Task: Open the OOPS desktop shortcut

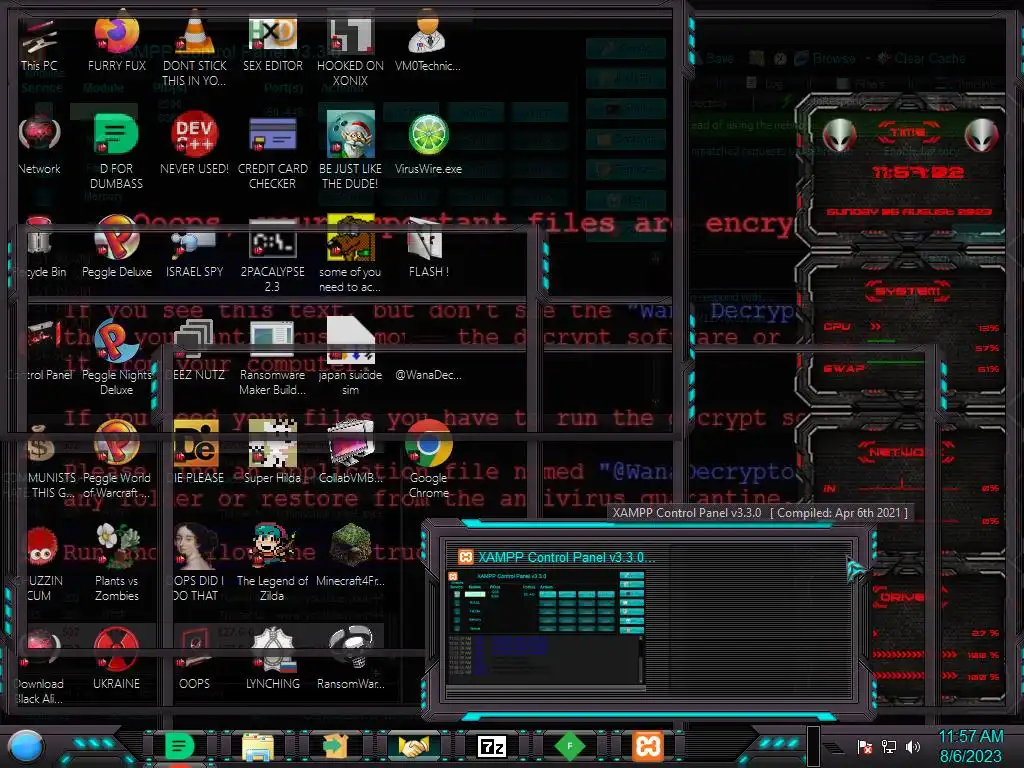Action: pyautogui.click(x=195, y=658)
